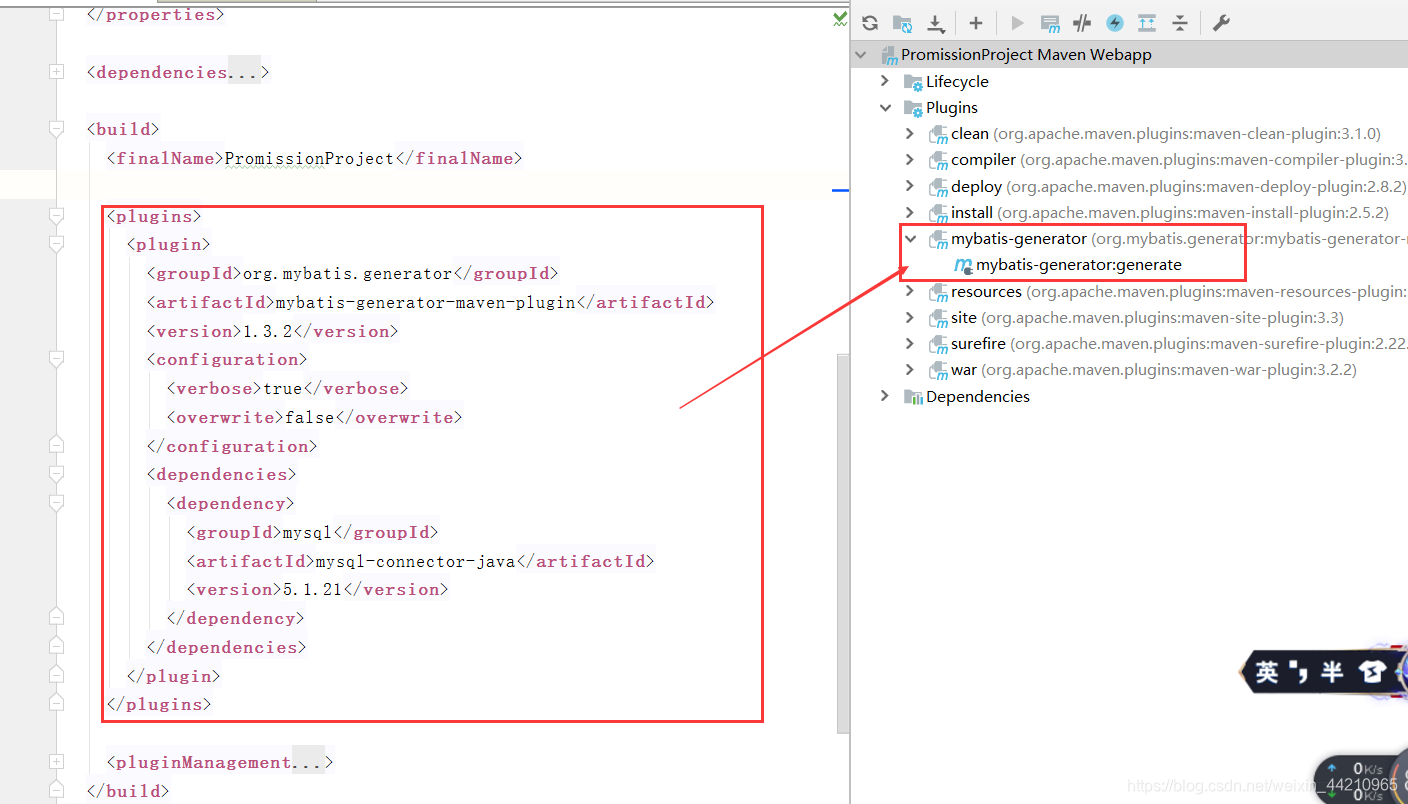Viewport: 1408px width, 804px height.
Task: Click the folded ellipsis after dependencies tag
Action: (x=243, y=72)
